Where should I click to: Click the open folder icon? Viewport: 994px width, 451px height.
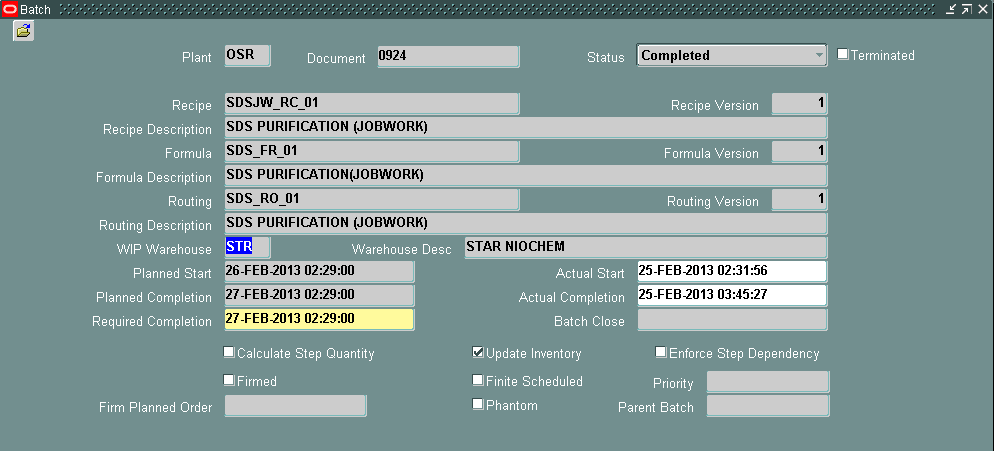23,30
